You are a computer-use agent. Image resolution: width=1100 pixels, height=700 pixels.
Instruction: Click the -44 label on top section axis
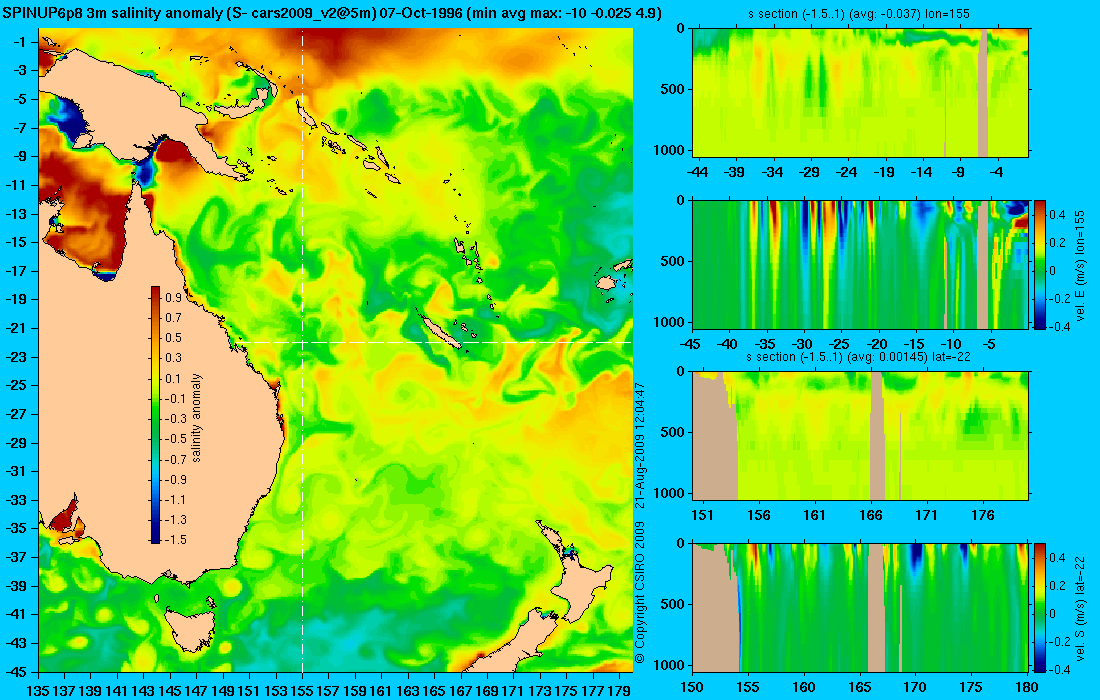pos(697,172)
